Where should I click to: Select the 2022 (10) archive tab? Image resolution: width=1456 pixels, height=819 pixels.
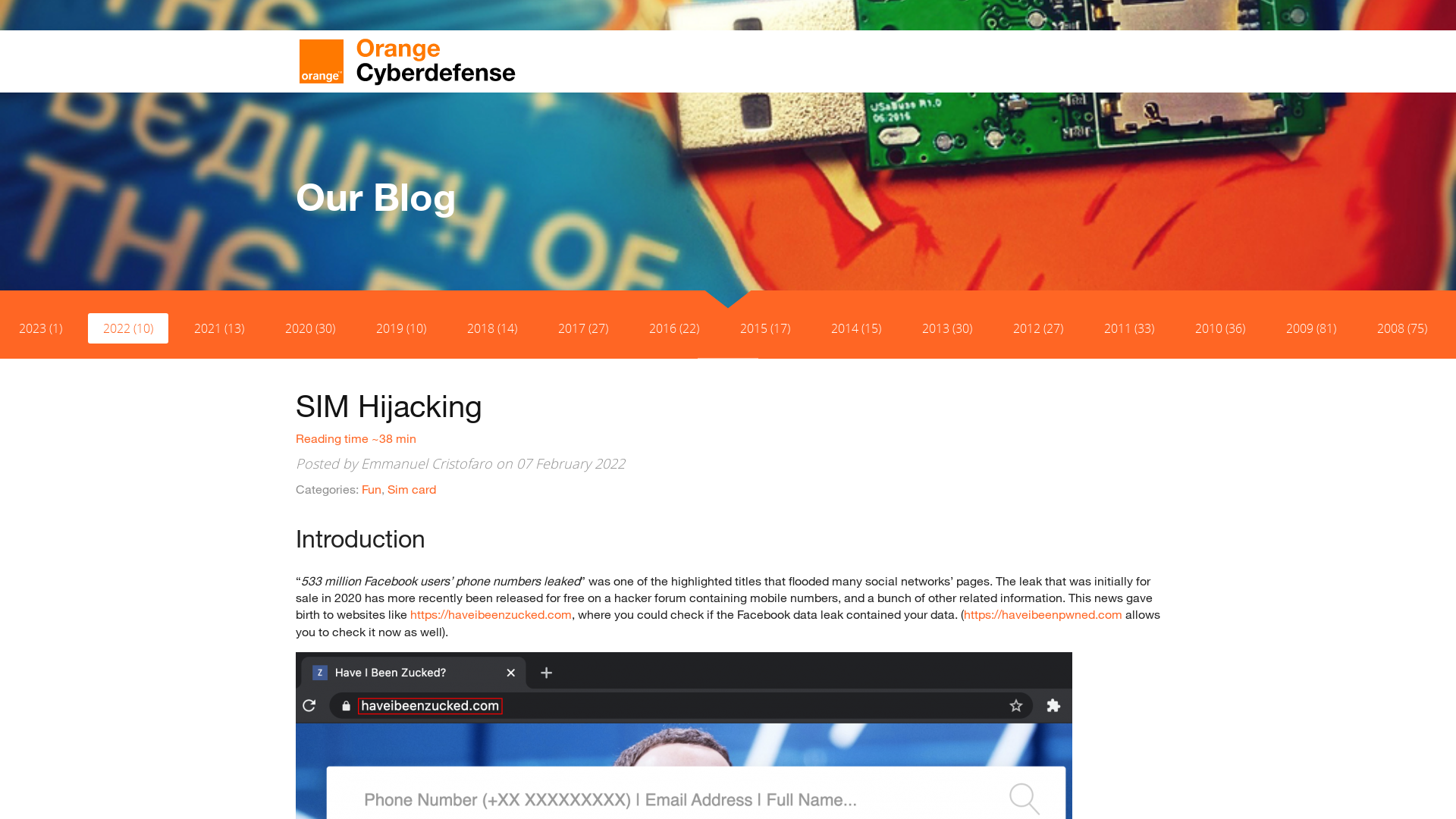pos(128,328)
